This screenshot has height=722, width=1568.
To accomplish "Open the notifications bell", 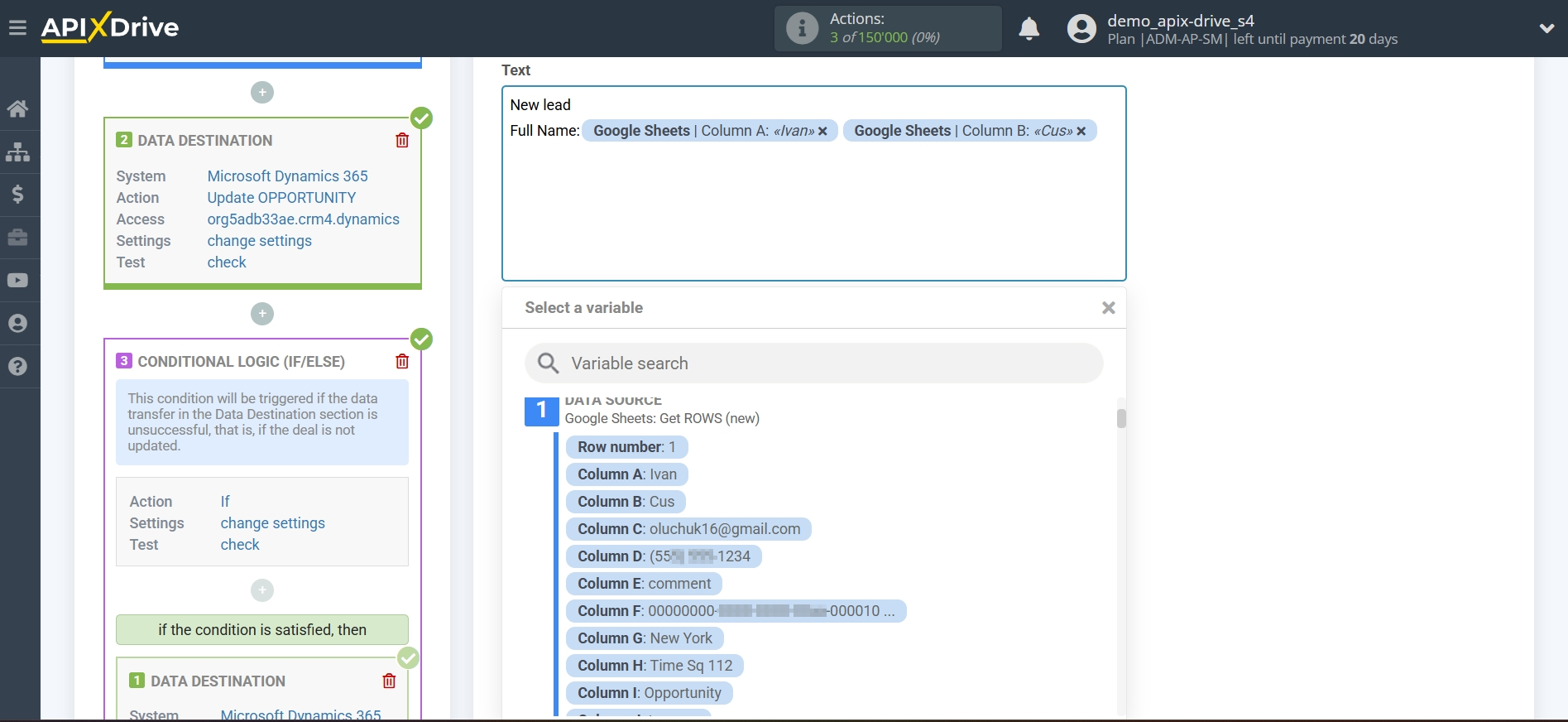I will [1029, 29].
